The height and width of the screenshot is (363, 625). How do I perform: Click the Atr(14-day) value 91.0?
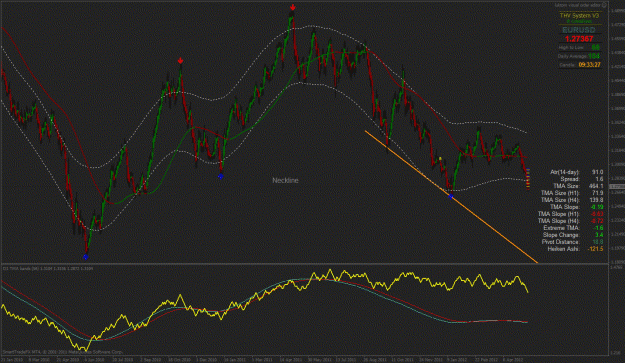point(597,172)
